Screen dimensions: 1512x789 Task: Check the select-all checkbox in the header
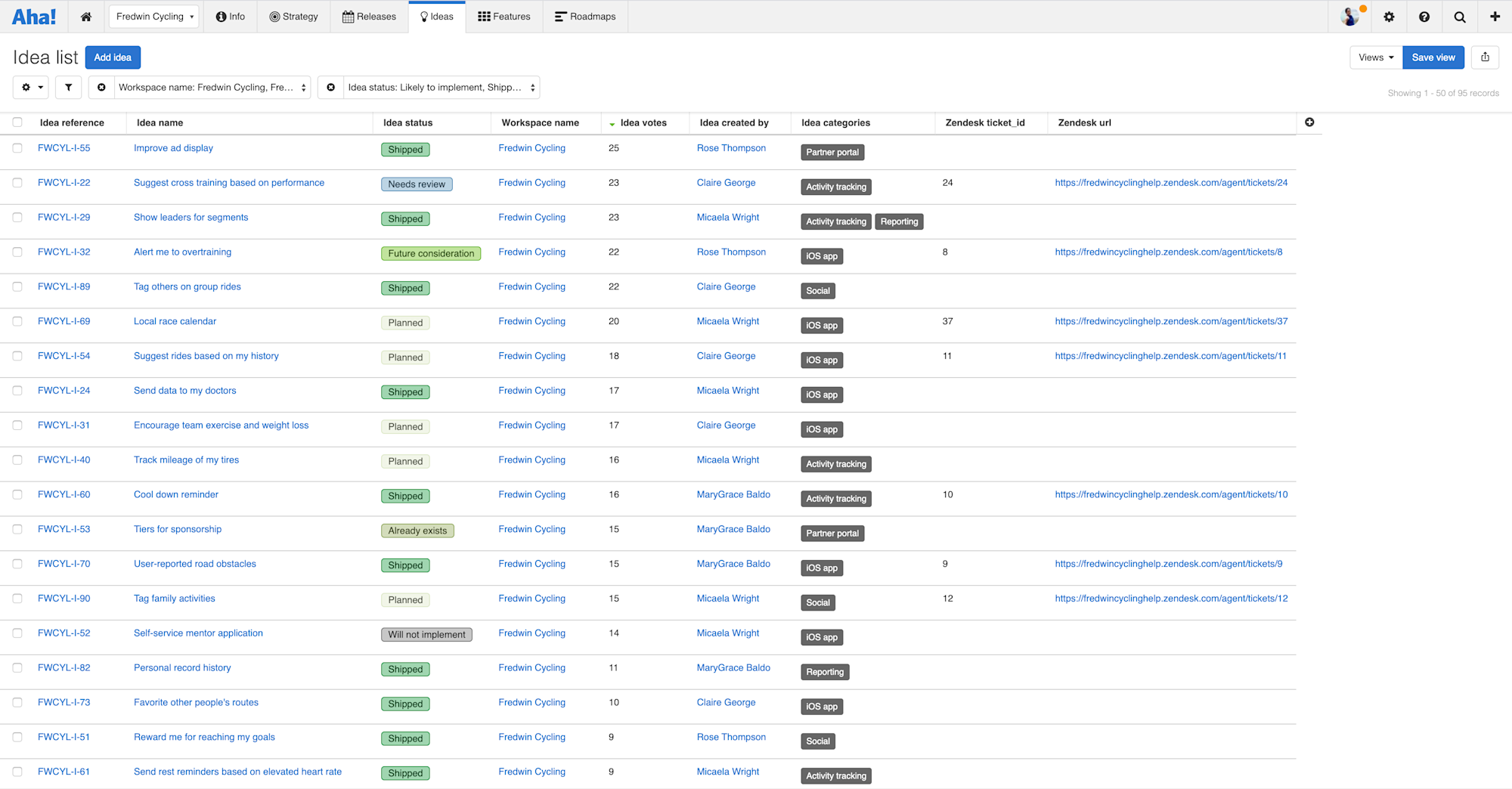[x=17, y=121]
